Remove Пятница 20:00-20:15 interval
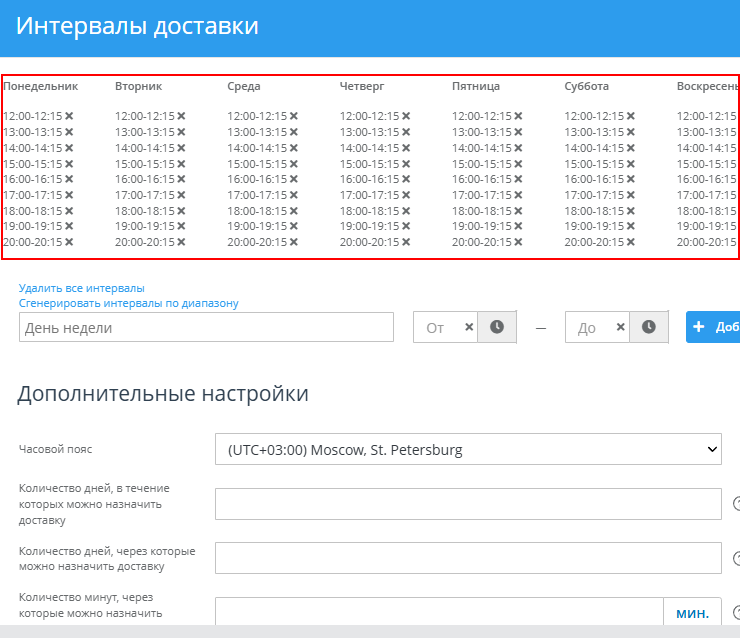This screenshot has height=638, width=740. pos(518,242)
